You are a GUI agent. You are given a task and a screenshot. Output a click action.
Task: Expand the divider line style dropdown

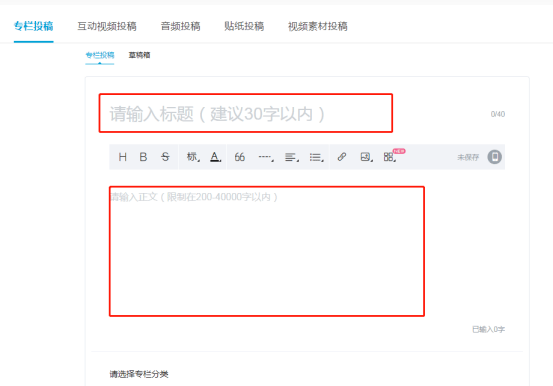[x=266, y=157]
